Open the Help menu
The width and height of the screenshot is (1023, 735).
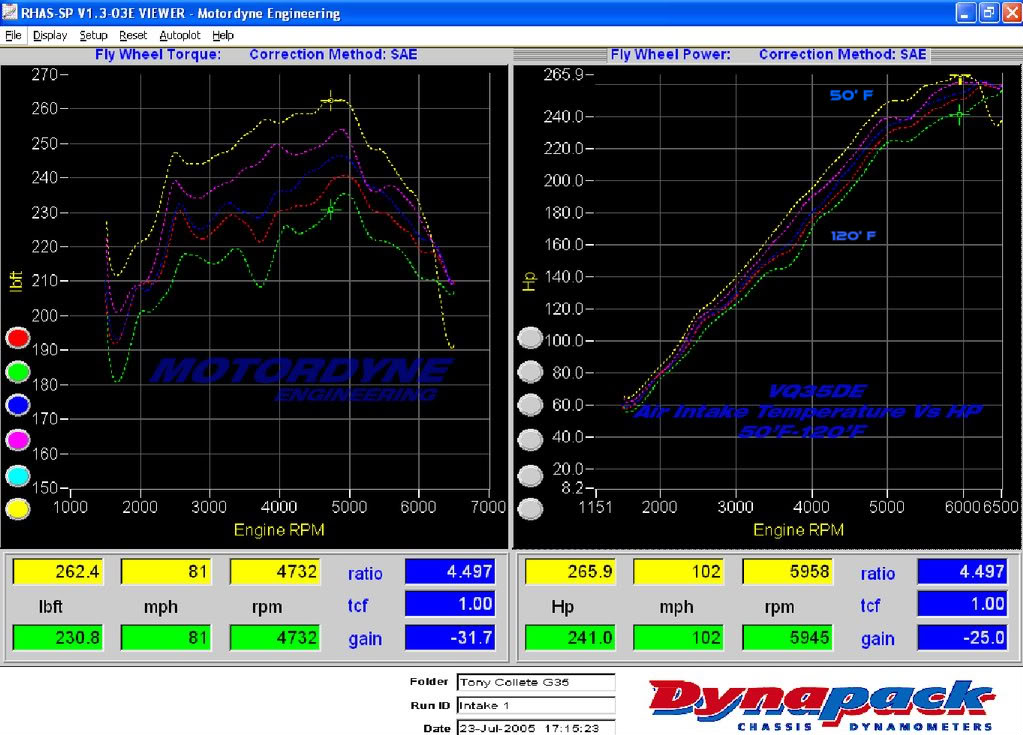223,35
